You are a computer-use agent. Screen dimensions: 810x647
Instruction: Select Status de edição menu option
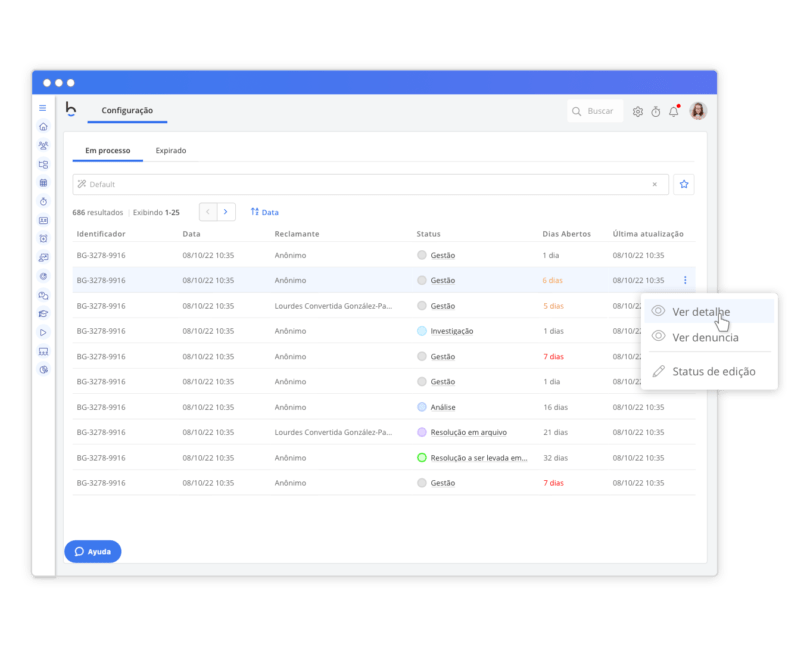coord(713,372)
